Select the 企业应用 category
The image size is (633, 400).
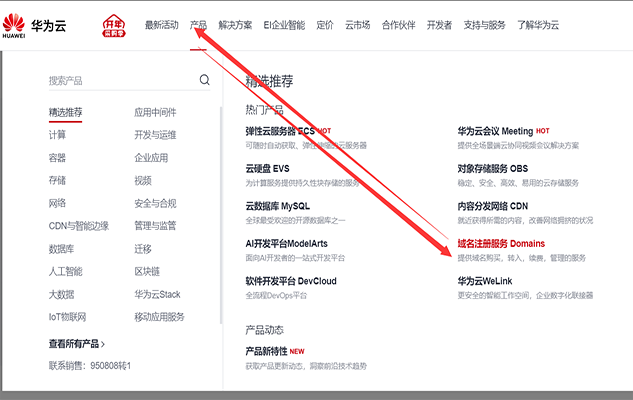(151, 158)
